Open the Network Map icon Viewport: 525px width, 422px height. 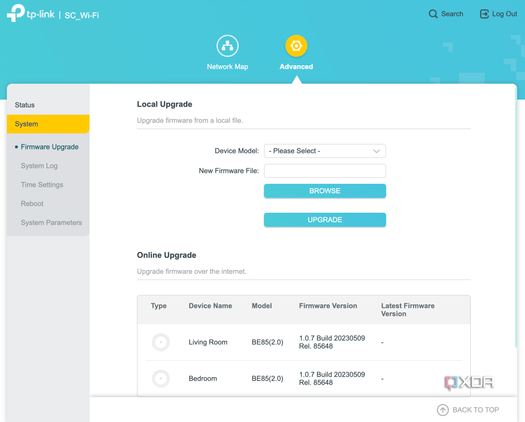pos(227,46)
